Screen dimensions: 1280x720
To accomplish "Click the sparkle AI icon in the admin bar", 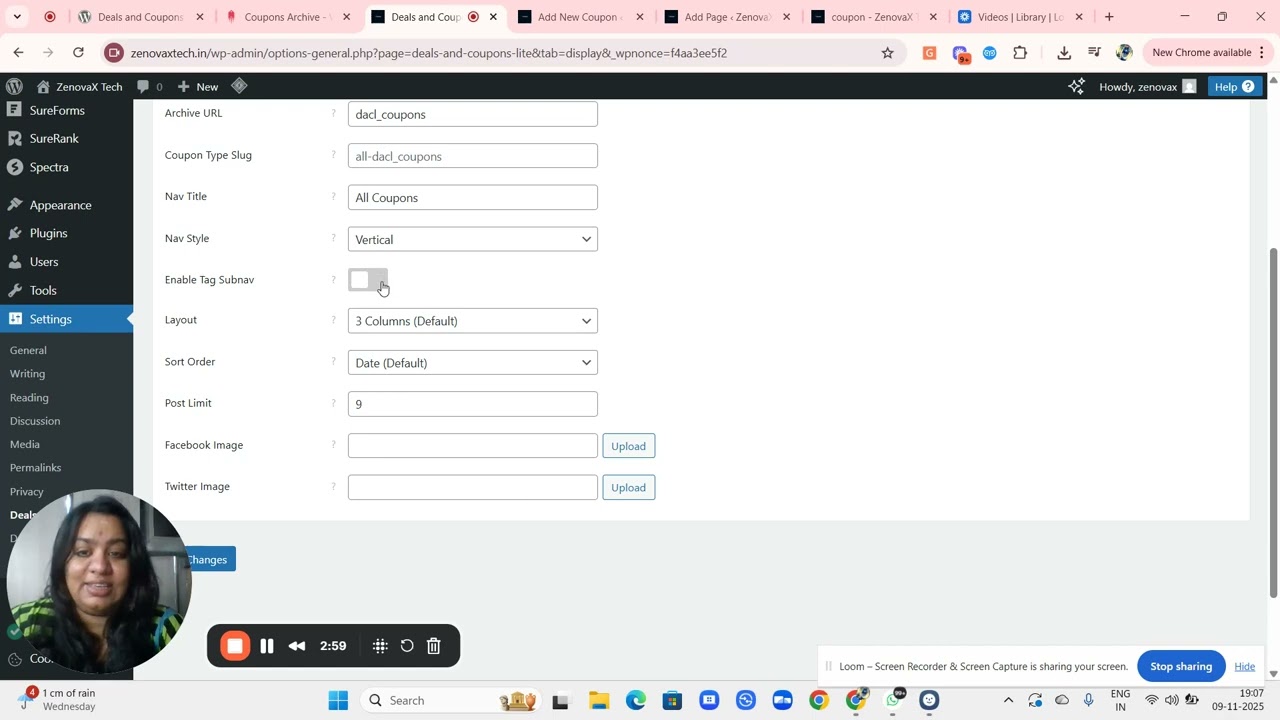I will [x=1076, y=87].
